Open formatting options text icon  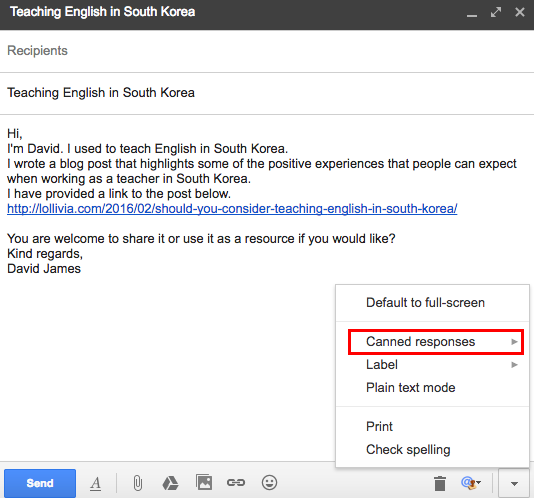point(96,483)
